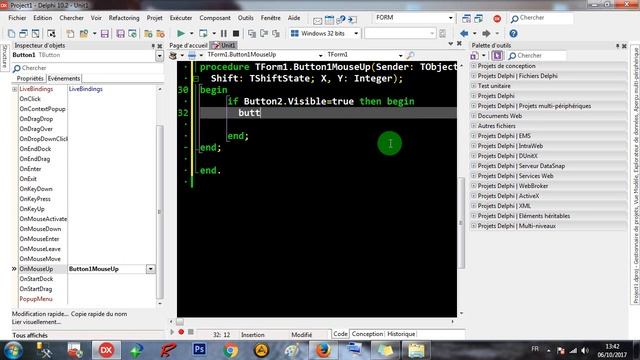The image size is (640, 360).
Task: Click the macro play triangle in status bar
Action: click(x=172, y=332)
